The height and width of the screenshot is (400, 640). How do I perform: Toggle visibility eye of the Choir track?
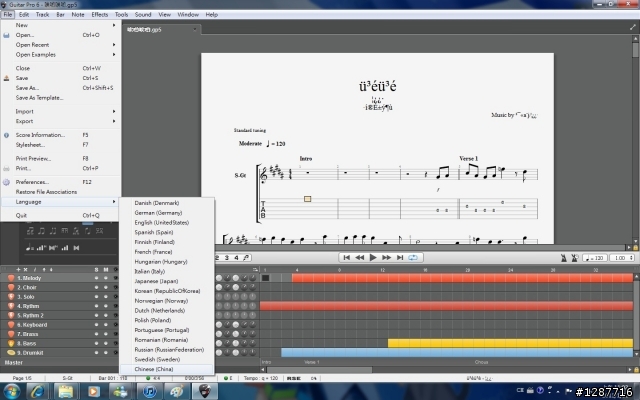(115, 287)
